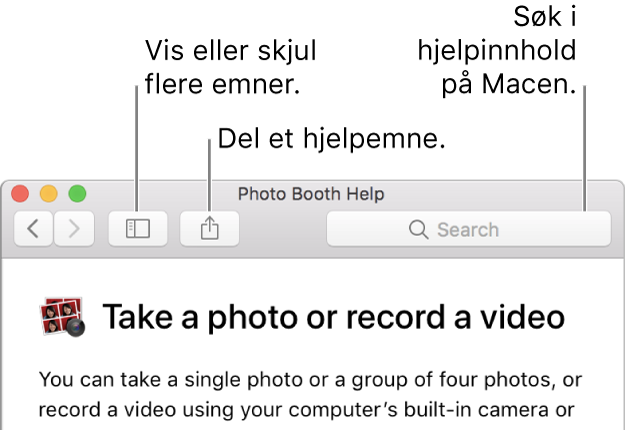Open the Share menu for this help topic

210,229
